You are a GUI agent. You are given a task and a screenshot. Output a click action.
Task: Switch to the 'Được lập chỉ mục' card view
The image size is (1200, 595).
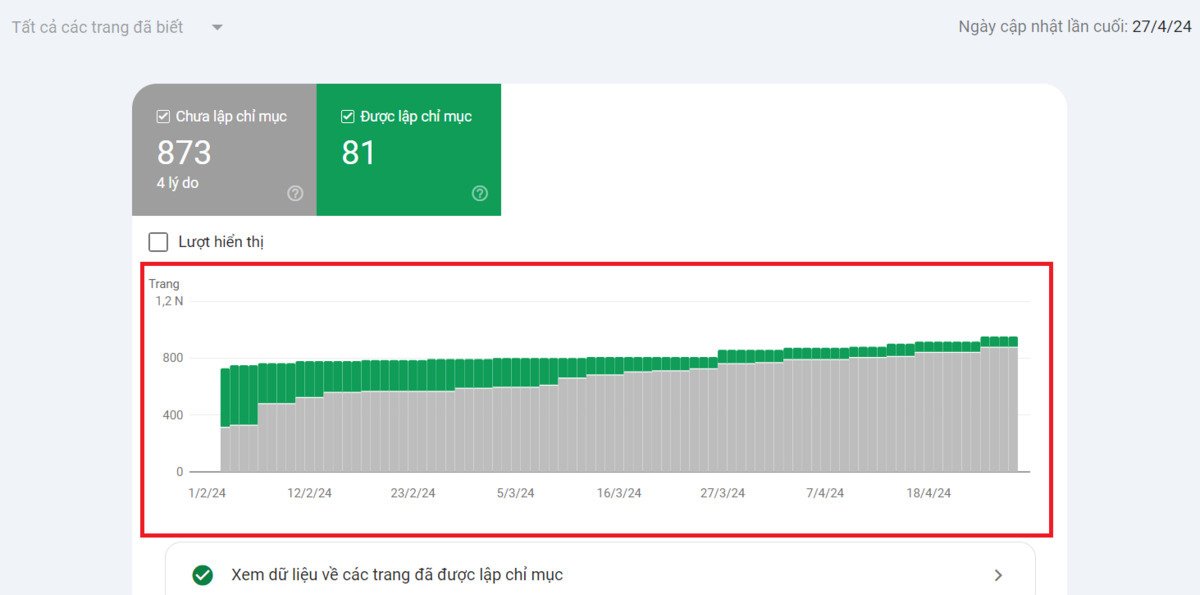(408, 150)
